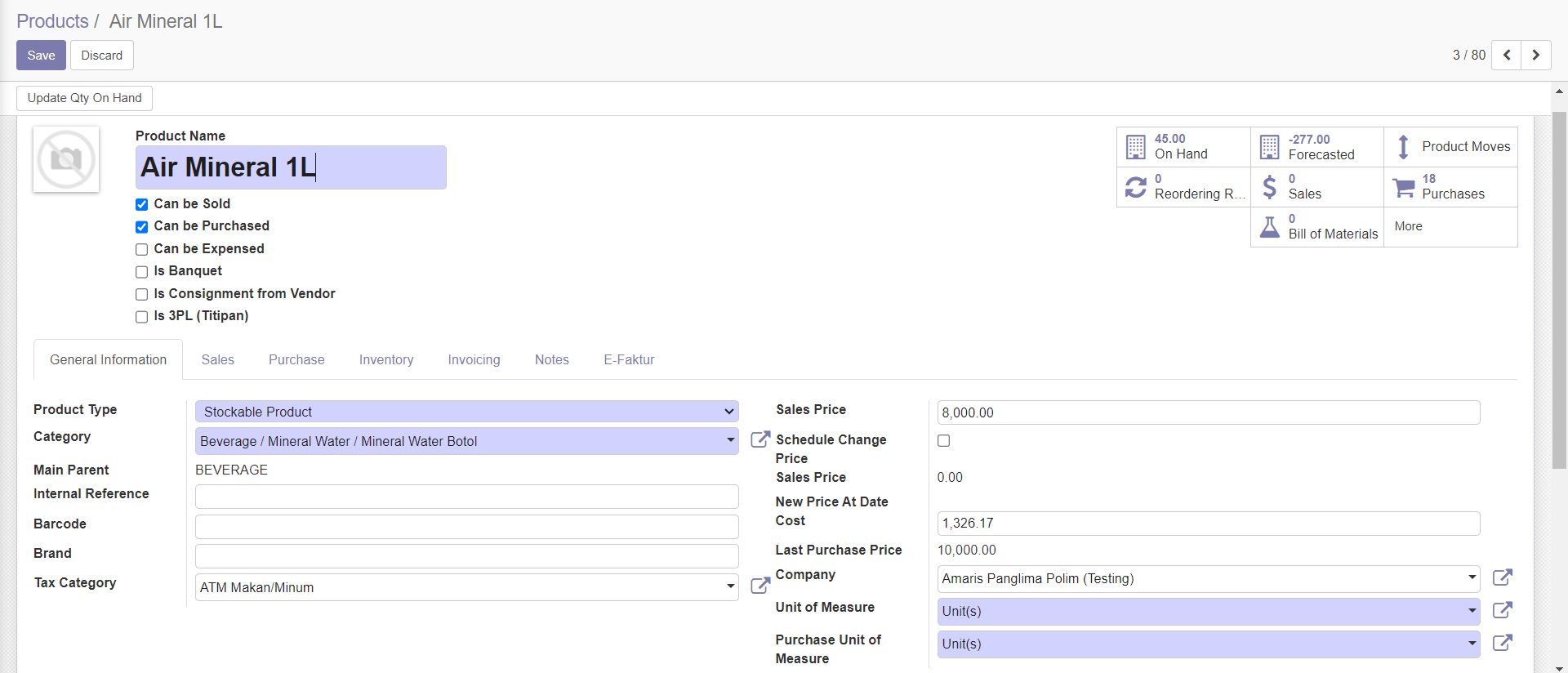1568x673 pixels.
Task: Click the Sales dollar sign icon
Action: click(1269, 187)
